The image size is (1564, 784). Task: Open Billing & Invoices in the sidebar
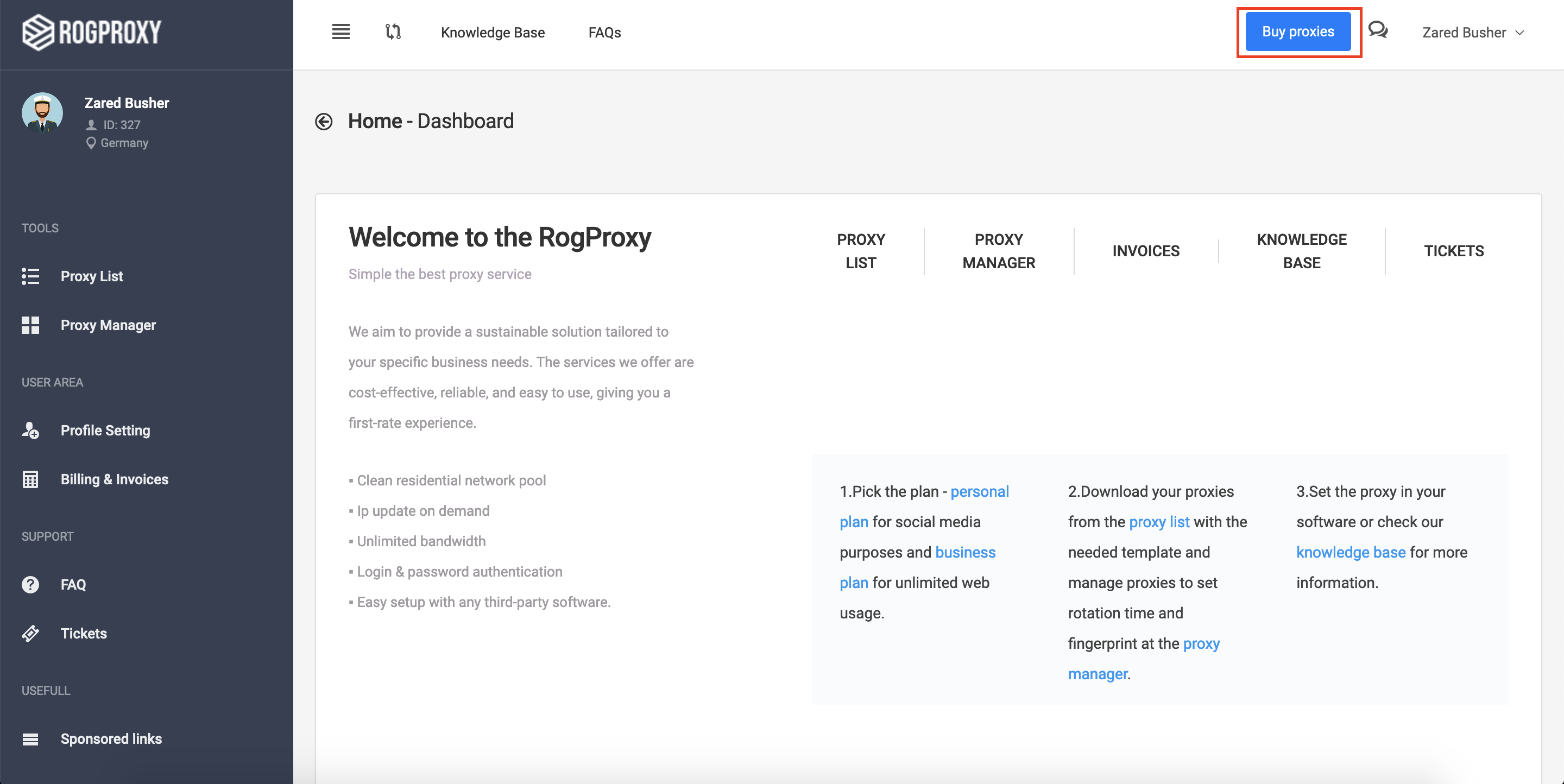click(114, 479)
